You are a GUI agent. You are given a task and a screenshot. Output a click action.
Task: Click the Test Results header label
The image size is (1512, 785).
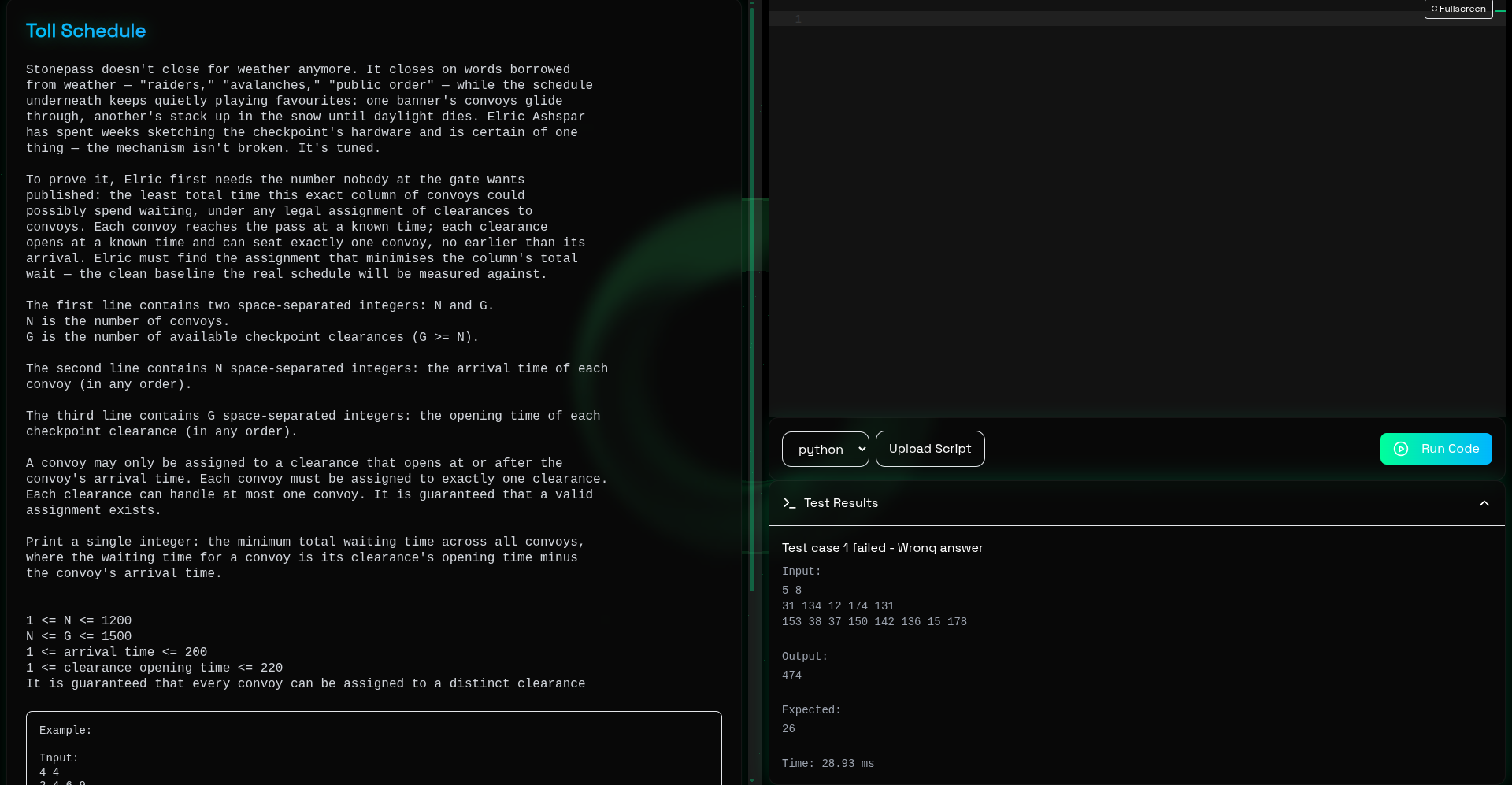coord(841,503)
